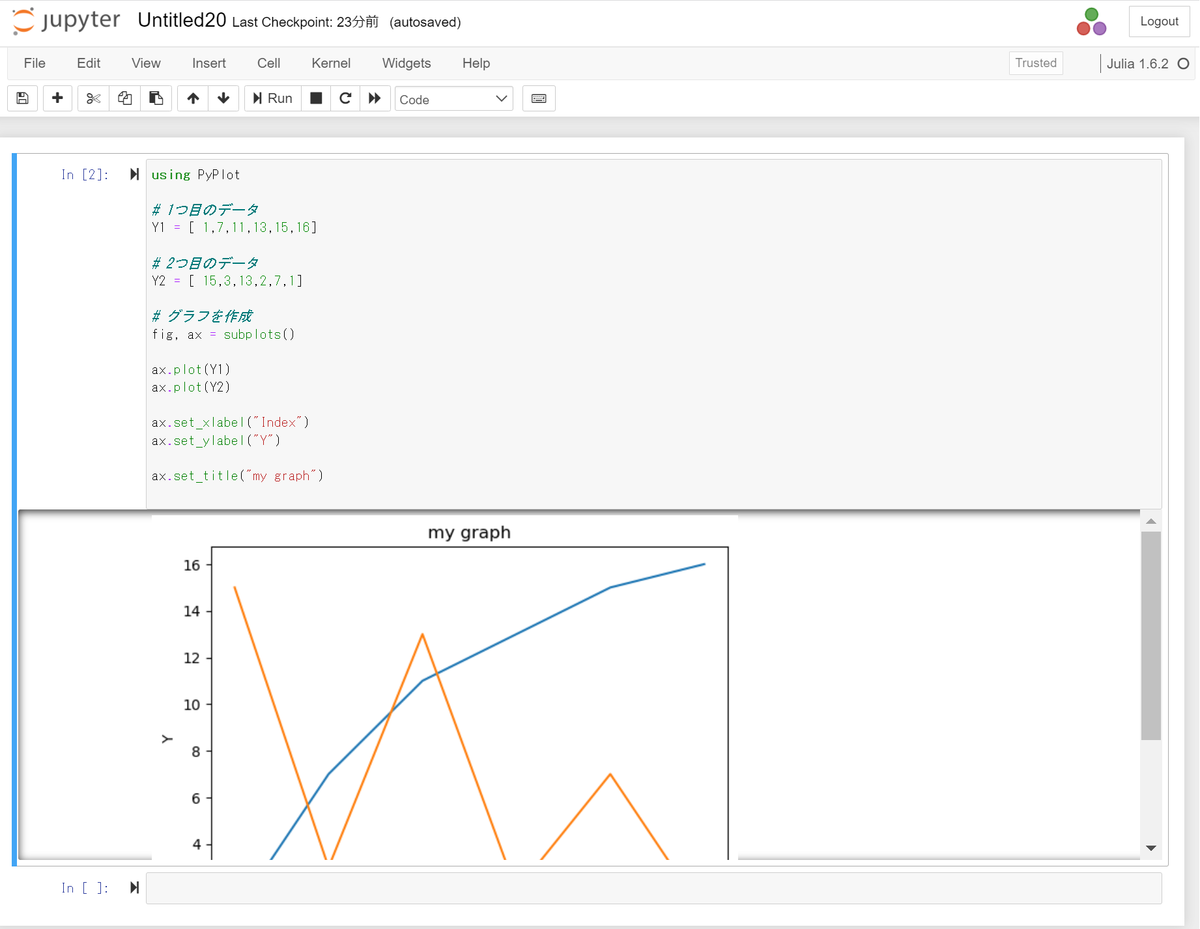Open the Edit menu

(89, 63)
